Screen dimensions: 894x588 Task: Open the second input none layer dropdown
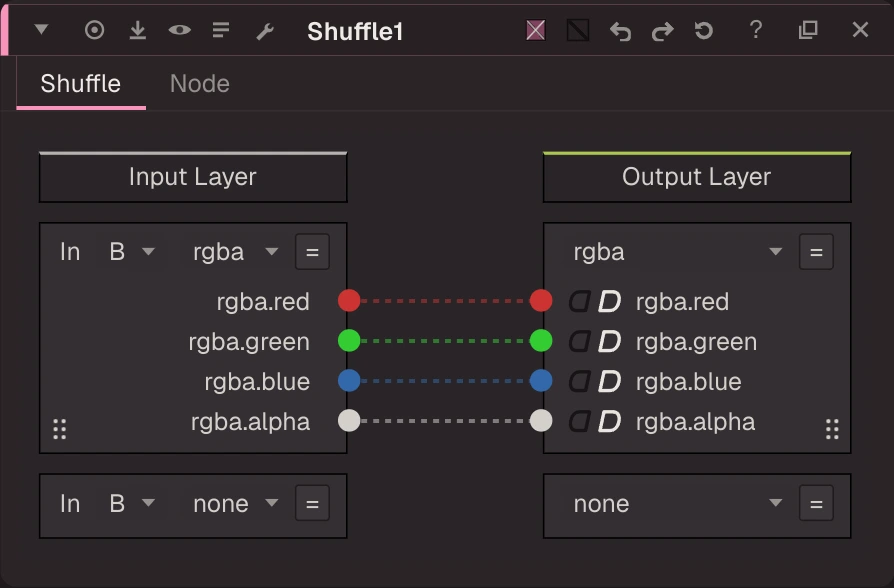[235, 503]
